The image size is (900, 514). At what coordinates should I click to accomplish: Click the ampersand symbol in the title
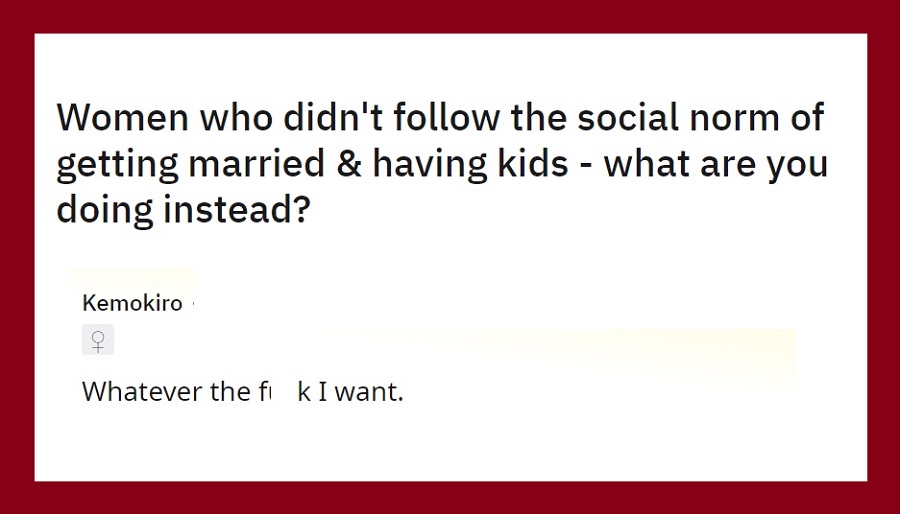(349, 163)
